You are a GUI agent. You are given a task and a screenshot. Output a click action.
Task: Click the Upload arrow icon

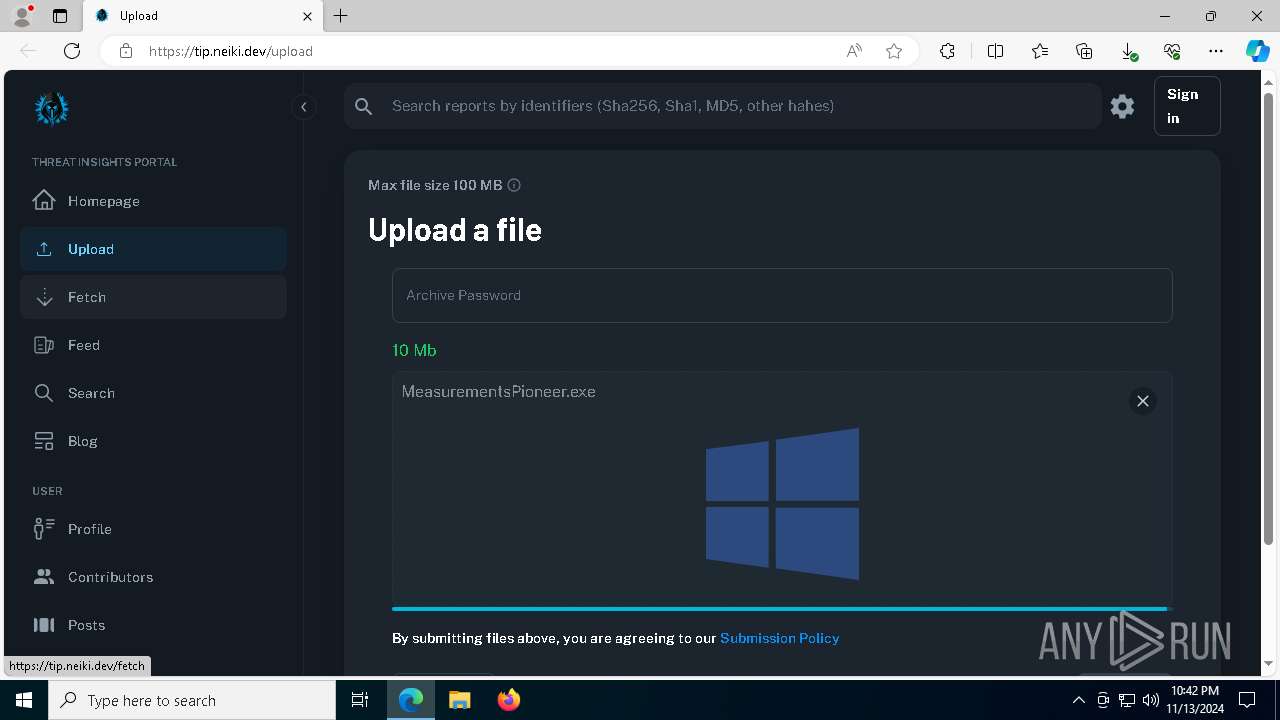(x=44, y=249)
